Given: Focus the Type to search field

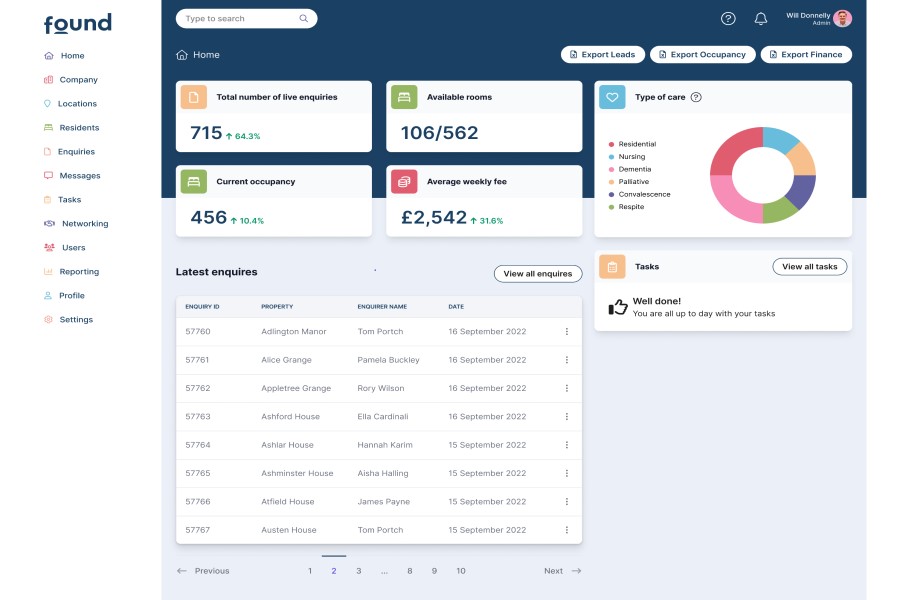Looking at the screenshot, I should click(x=246, y=18).
